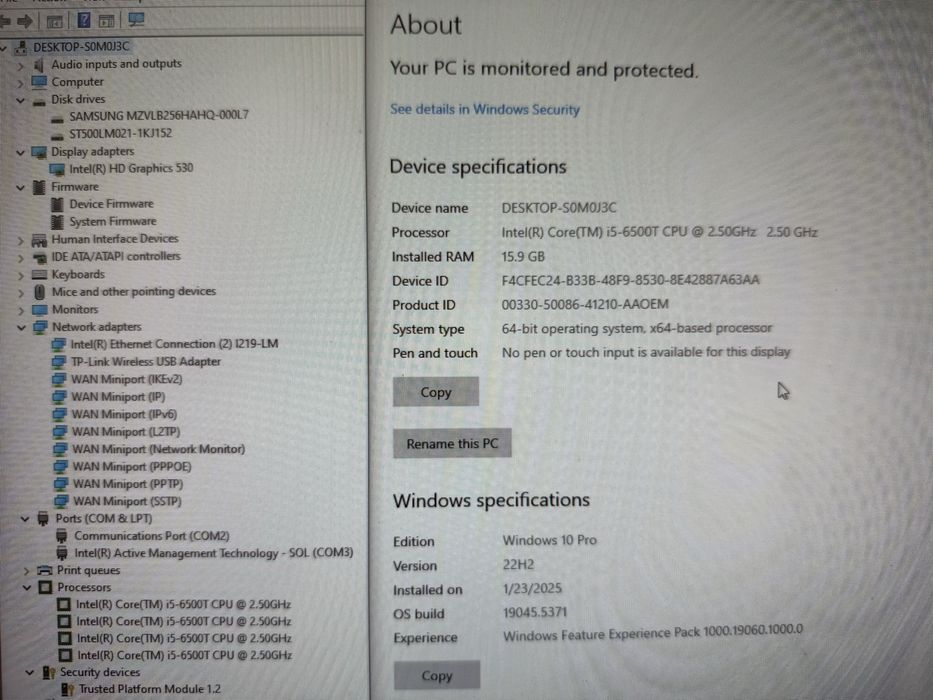933x700 pixels.
Task: Collapse the Ports (COM & LPT) node
Action: tap(26, 520)
